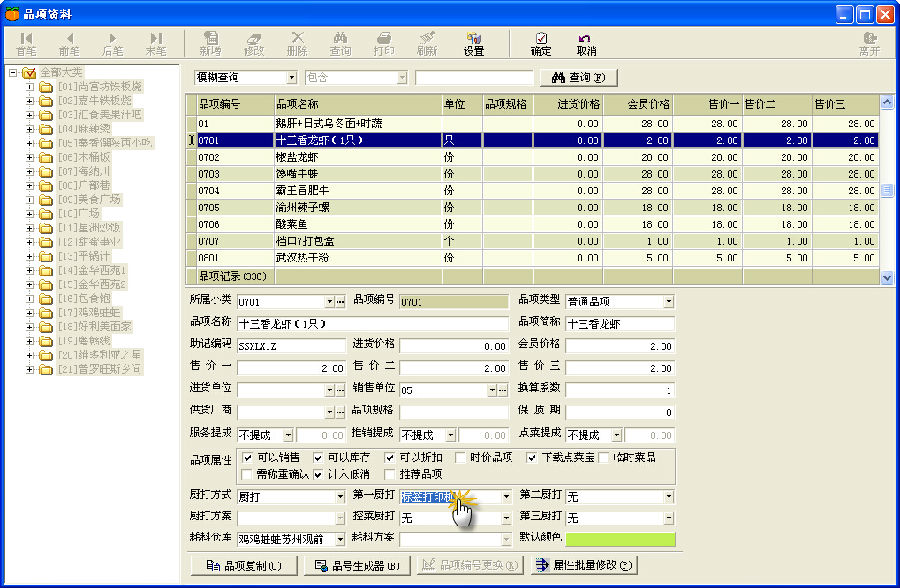900x588 pixels.
Task: Click the 取消 (Cancel) toolbar icon
Action: 586,43
